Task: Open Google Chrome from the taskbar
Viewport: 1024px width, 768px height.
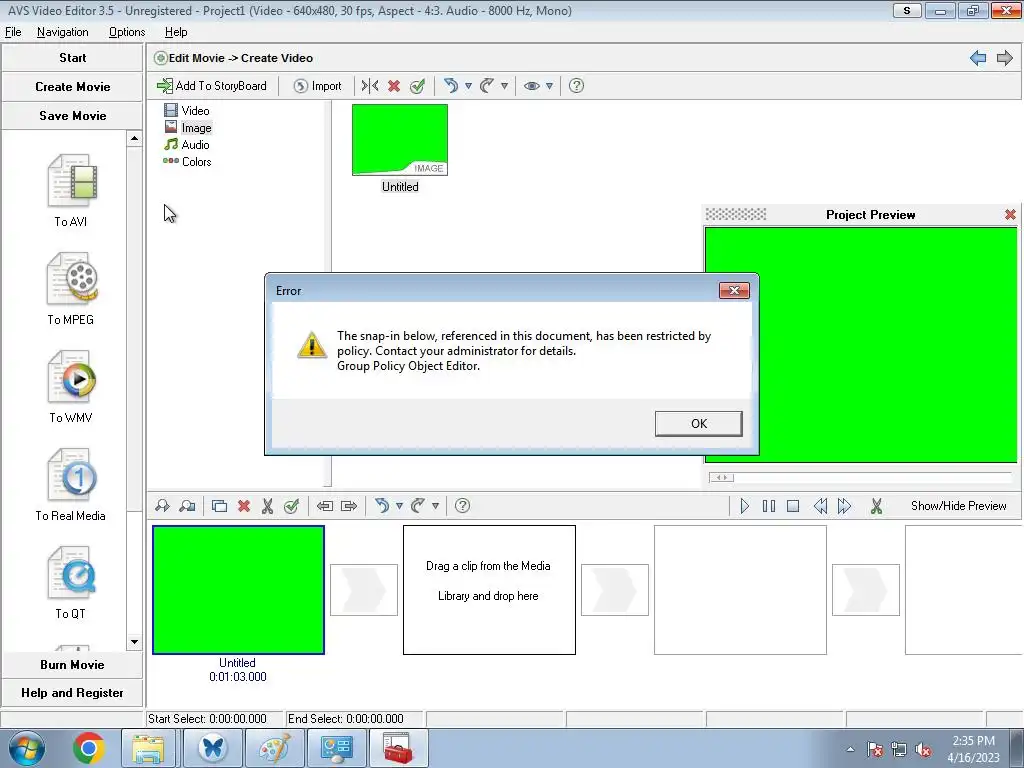Action: 89,748
